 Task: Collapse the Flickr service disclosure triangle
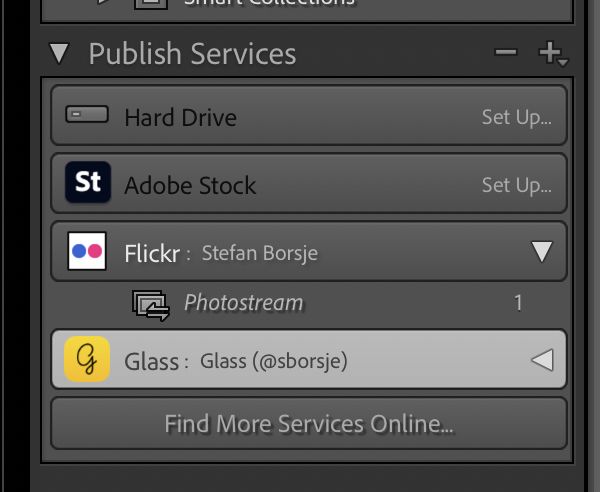[x=542, y=251]
